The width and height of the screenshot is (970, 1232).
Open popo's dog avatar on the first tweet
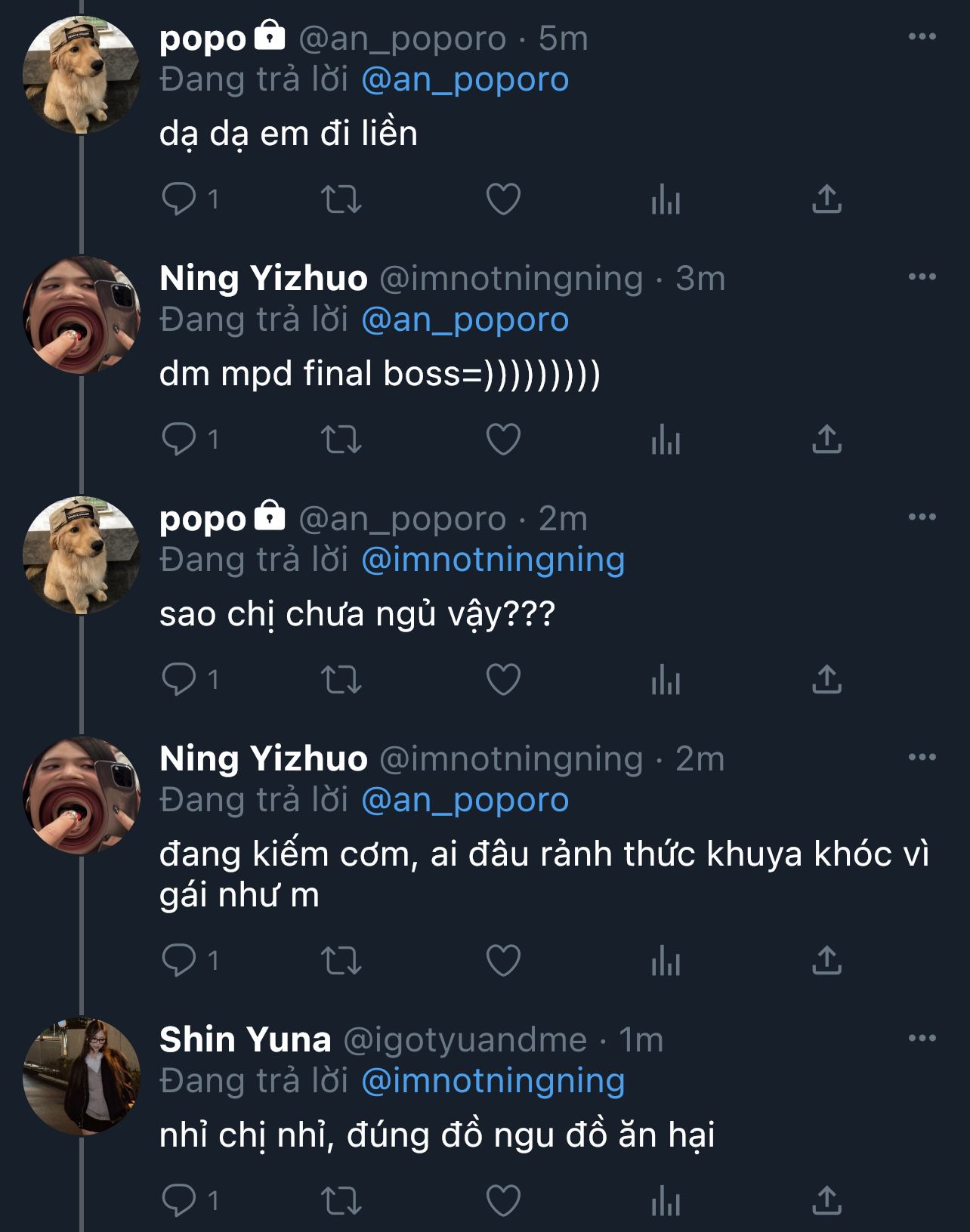coord(82,75)
